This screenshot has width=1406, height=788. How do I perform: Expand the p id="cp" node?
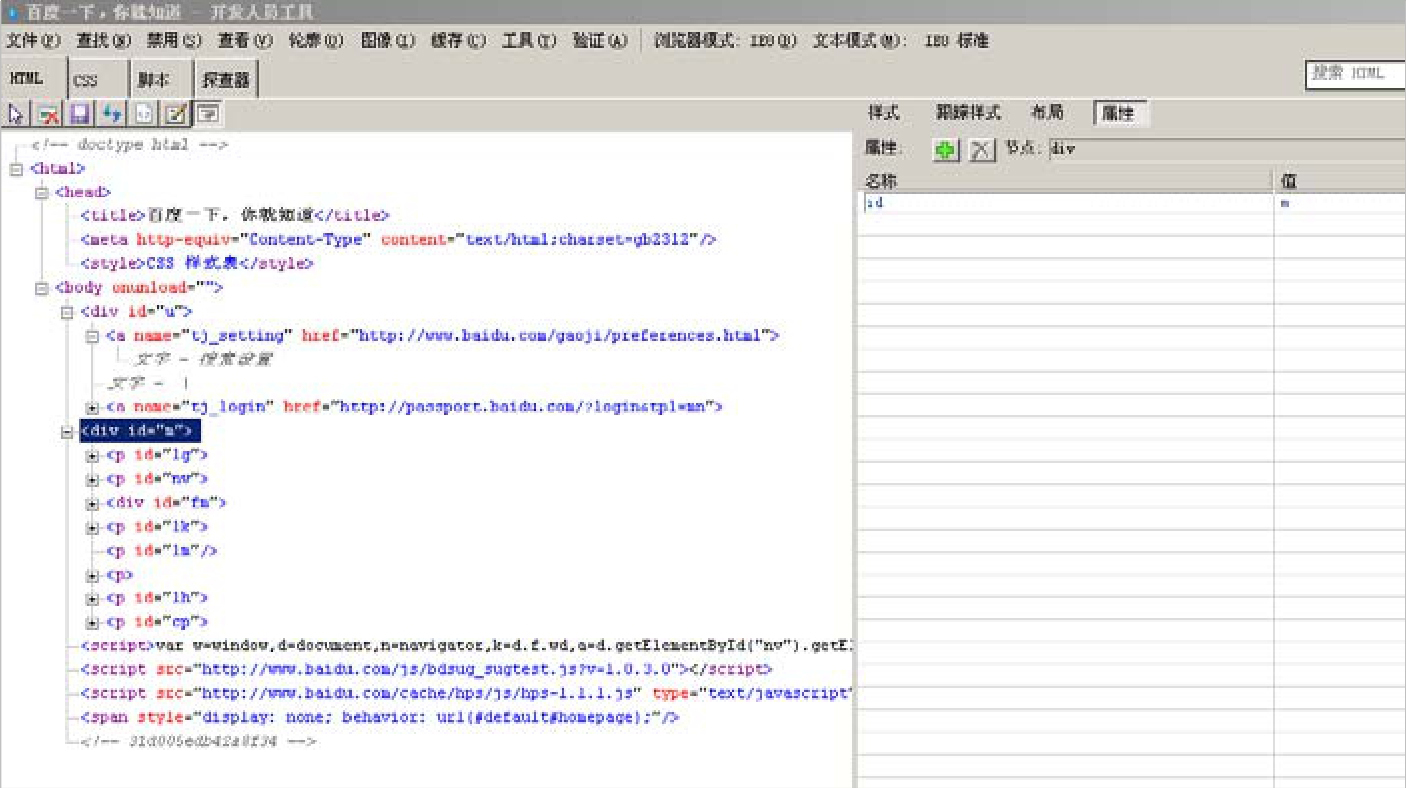point(92,622)
